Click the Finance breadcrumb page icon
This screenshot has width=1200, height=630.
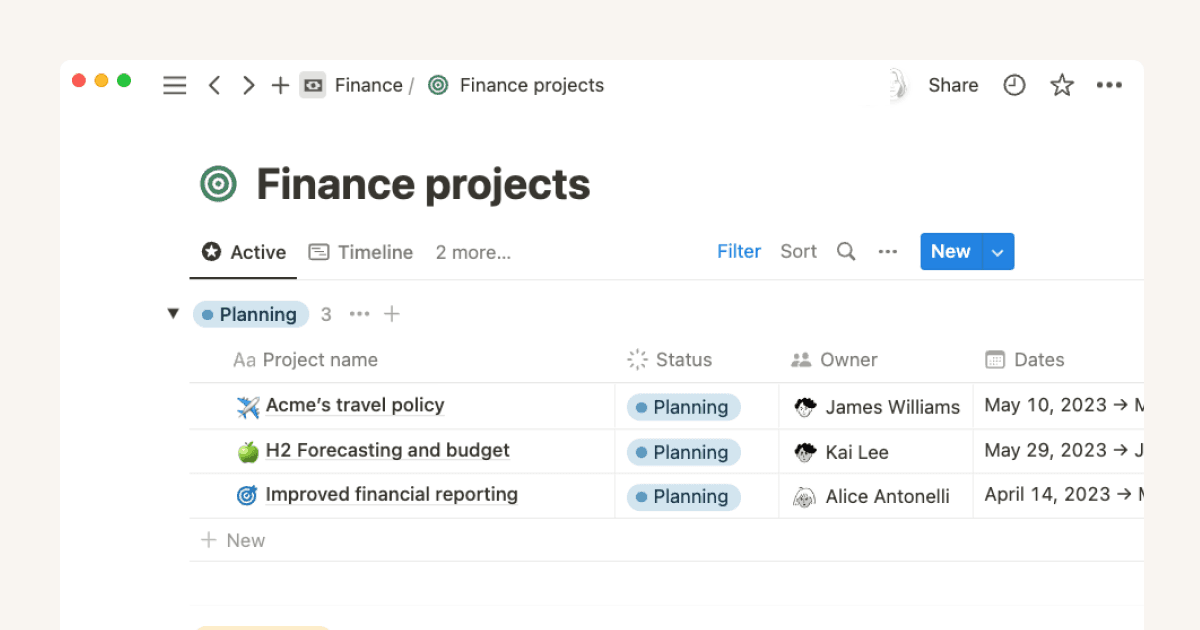313,85
